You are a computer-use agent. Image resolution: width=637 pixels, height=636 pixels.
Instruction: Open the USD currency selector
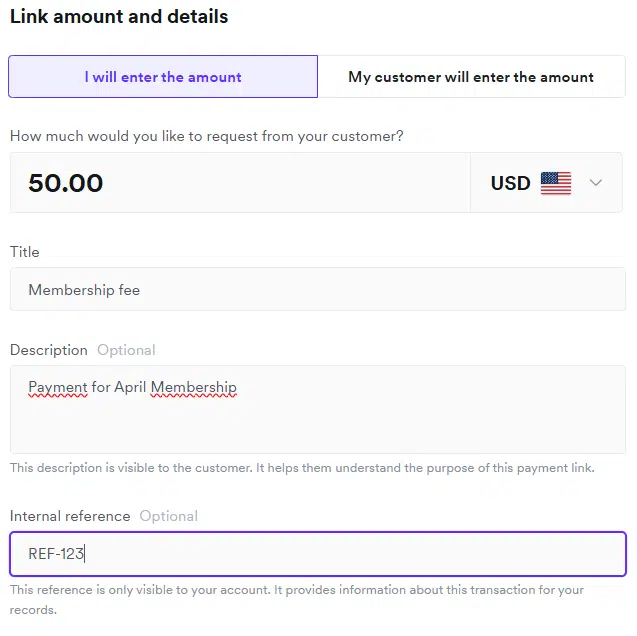(x=510, y=183)
